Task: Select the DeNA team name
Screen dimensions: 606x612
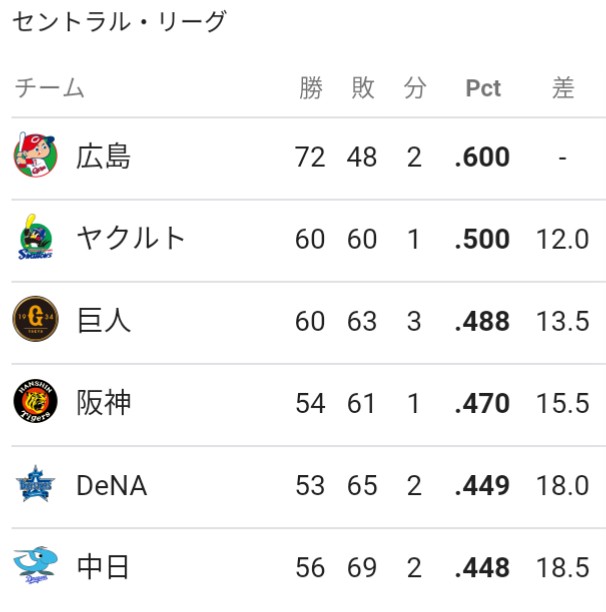Action: [x=112, y=485]
